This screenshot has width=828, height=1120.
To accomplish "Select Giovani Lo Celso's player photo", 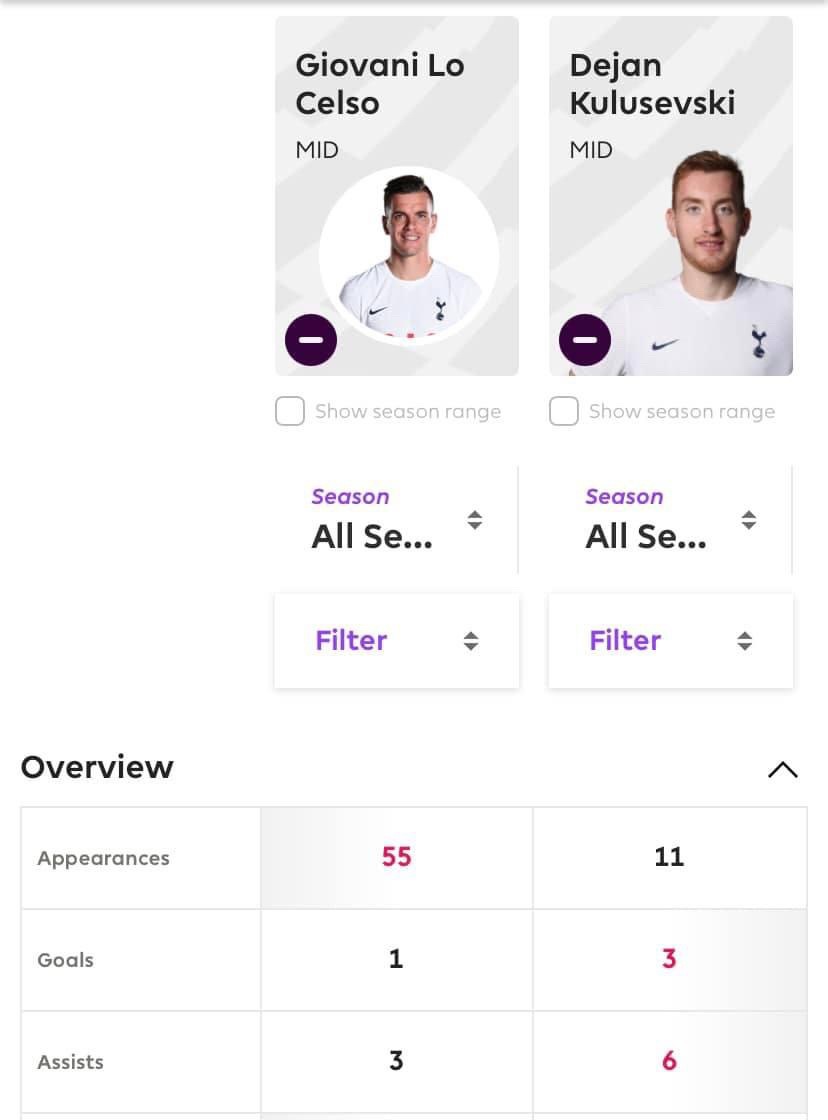I will coord(409,256).
